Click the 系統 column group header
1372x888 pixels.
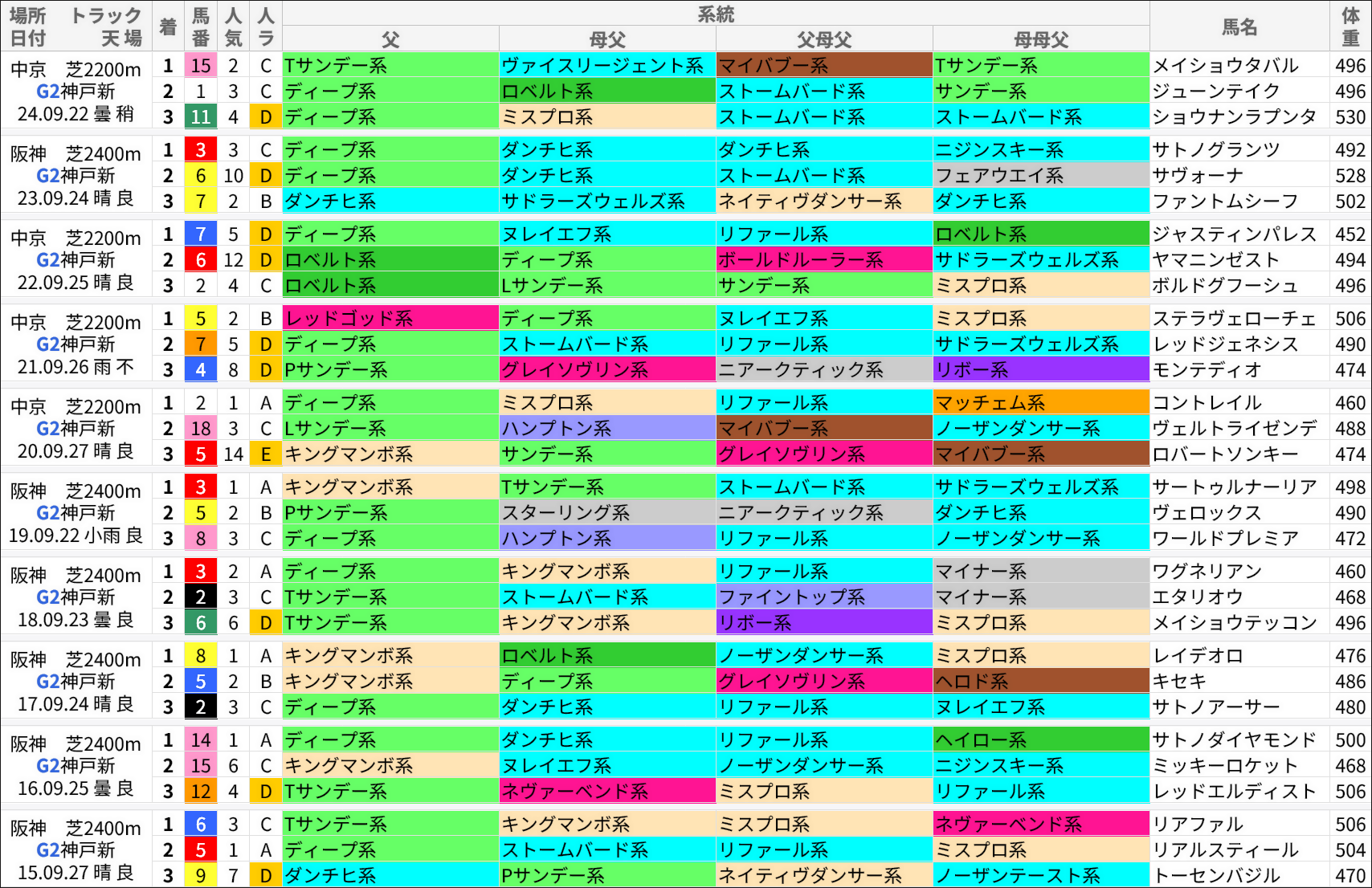[716, 14]
